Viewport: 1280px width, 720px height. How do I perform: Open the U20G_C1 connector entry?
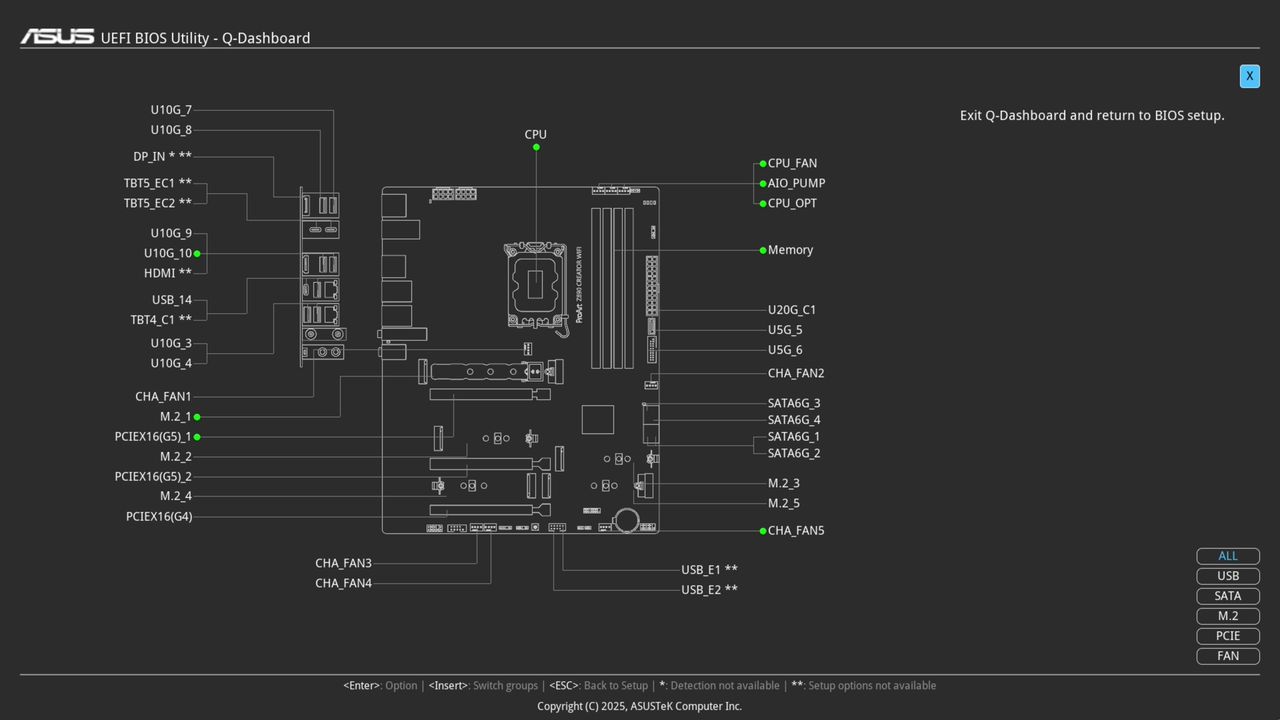pyautogui.click(x=792, y=309)
